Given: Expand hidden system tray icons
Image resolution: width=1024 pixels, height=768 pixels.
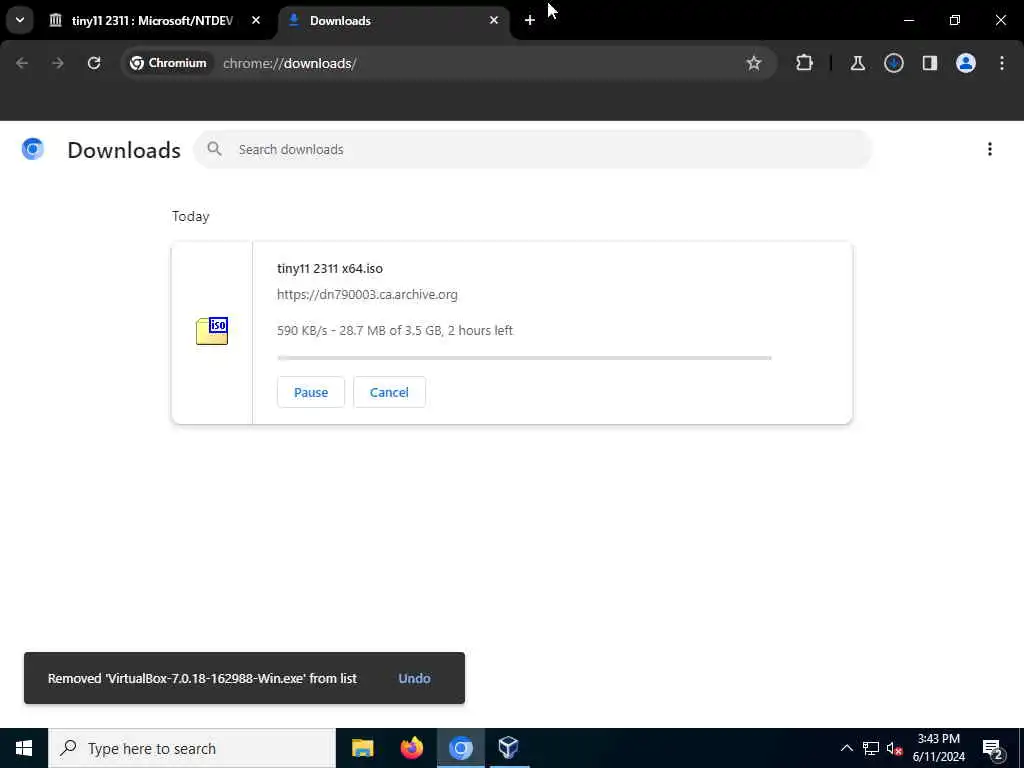Looking at the screenshot, I should [x=846, y=748].
